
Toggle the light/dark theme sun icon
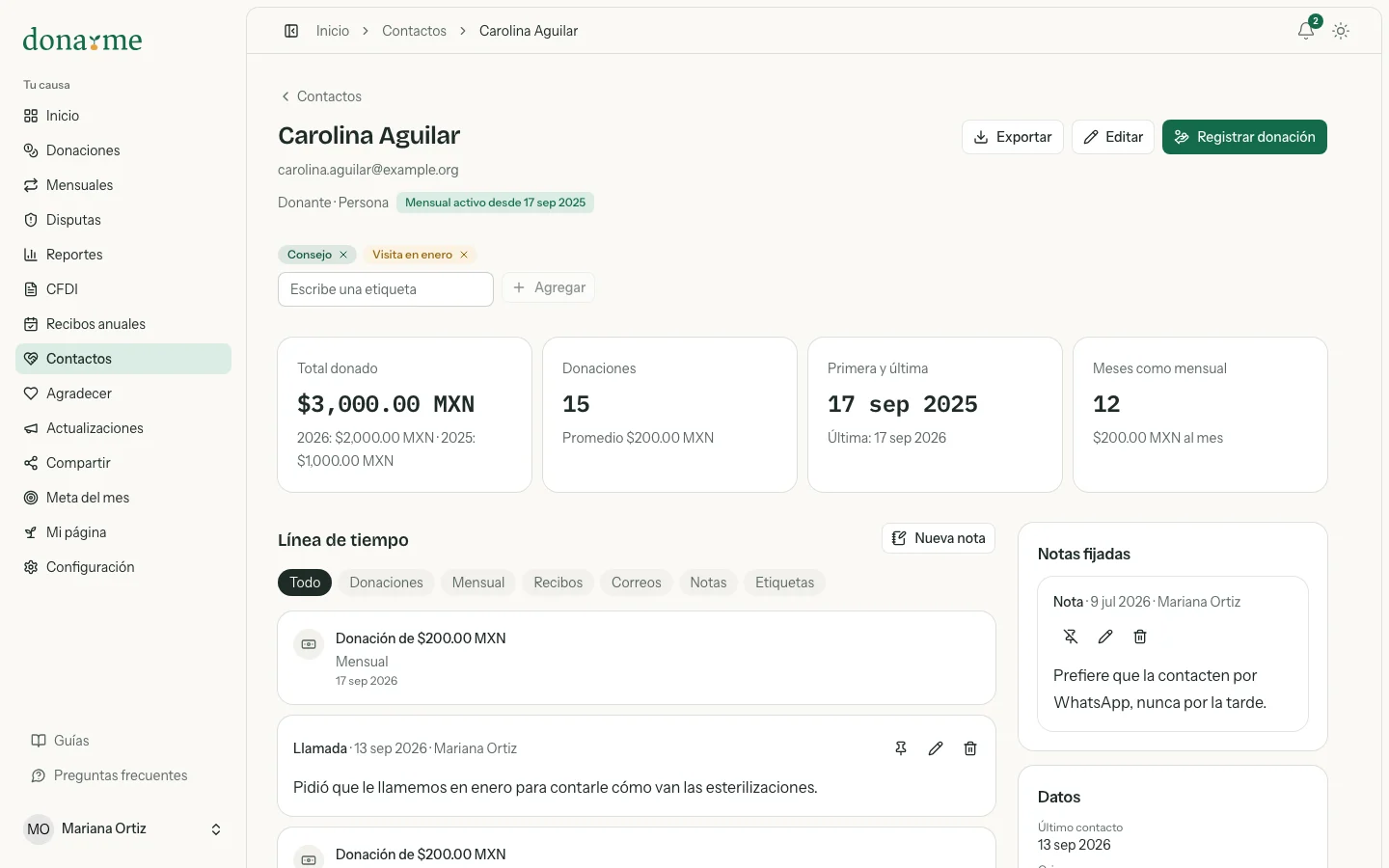1341,31
